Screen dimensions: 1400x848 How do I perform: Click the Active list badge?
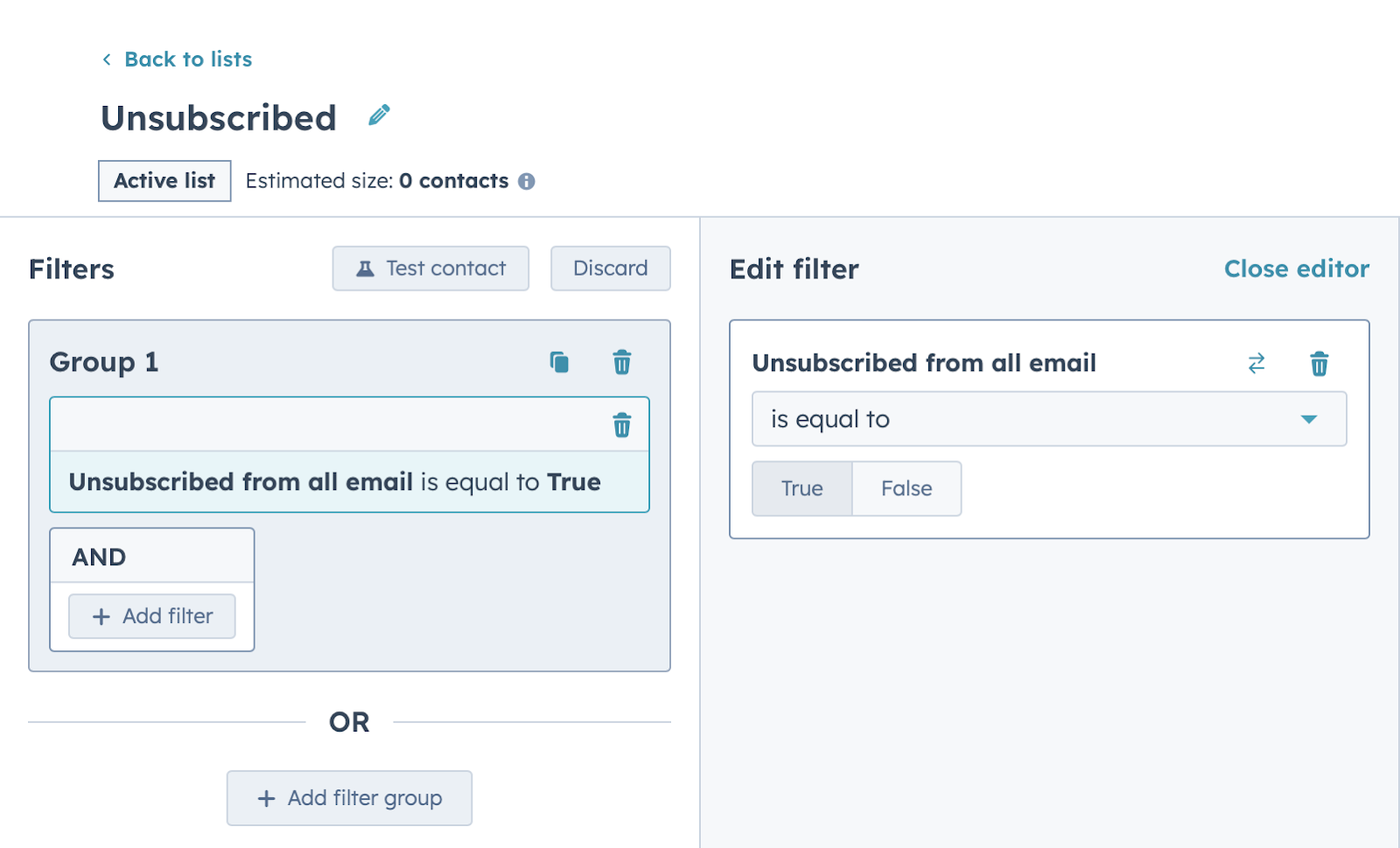[x=164, y=181]
